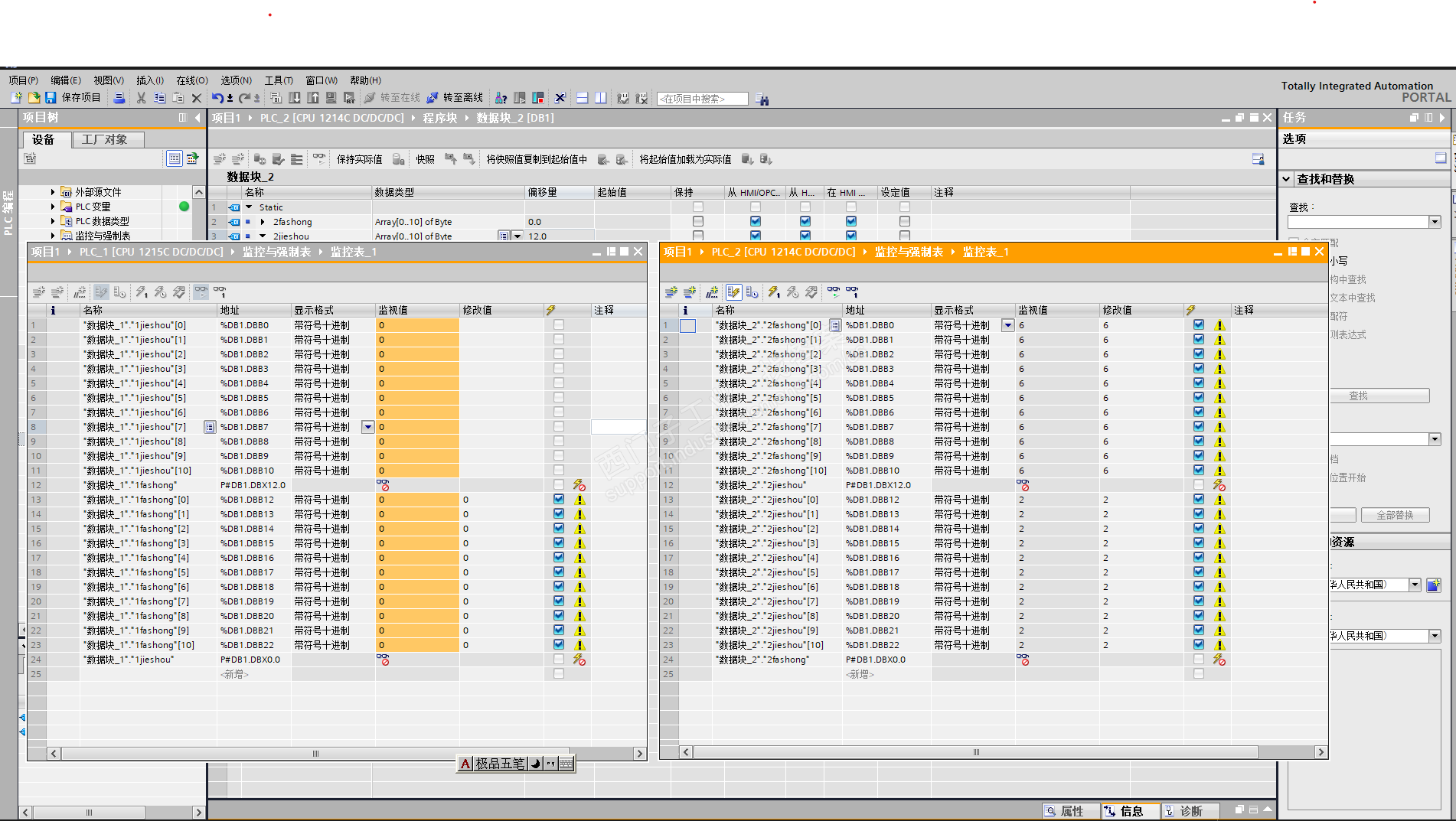Click the 诊断 tab in inspector bar
1456x821 pixels.
(1190, 811)
